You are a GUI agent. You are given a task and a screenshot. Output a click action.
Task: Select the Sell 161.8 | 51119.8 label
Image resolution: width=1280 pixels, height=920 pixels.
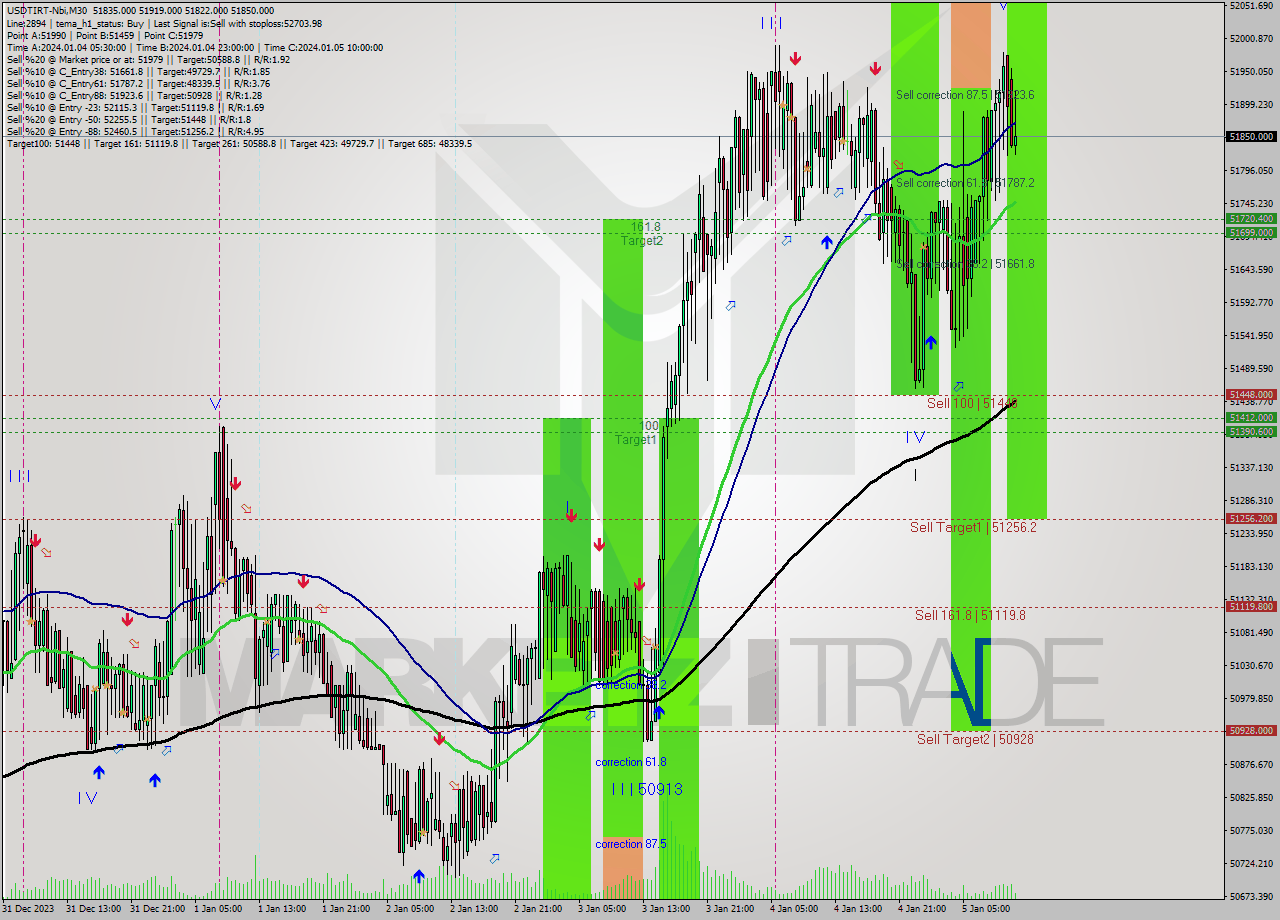click(x=970, y=615)
